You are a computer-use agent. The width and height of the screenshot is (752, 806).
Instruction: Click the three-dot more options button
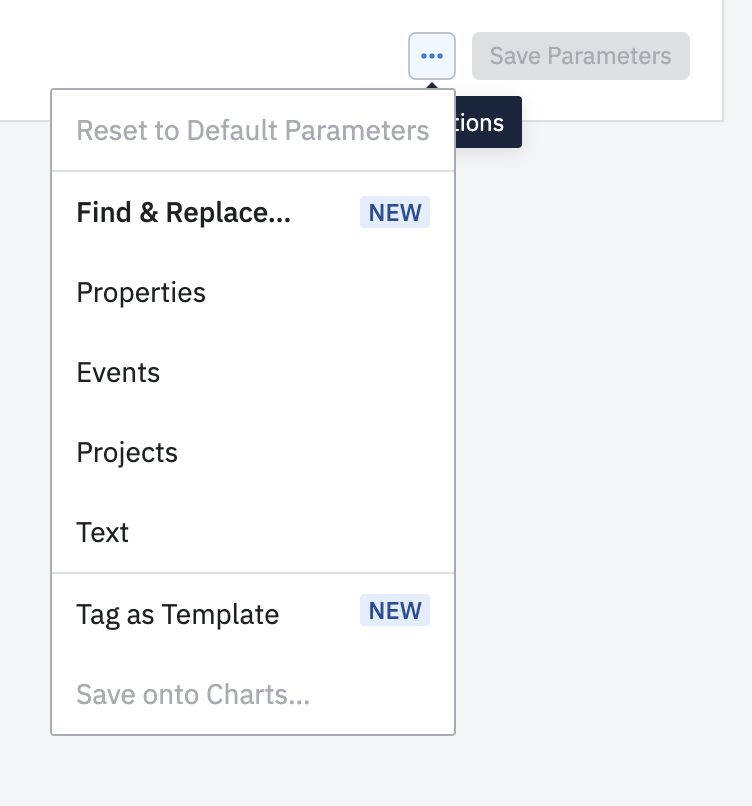[432, 56]
